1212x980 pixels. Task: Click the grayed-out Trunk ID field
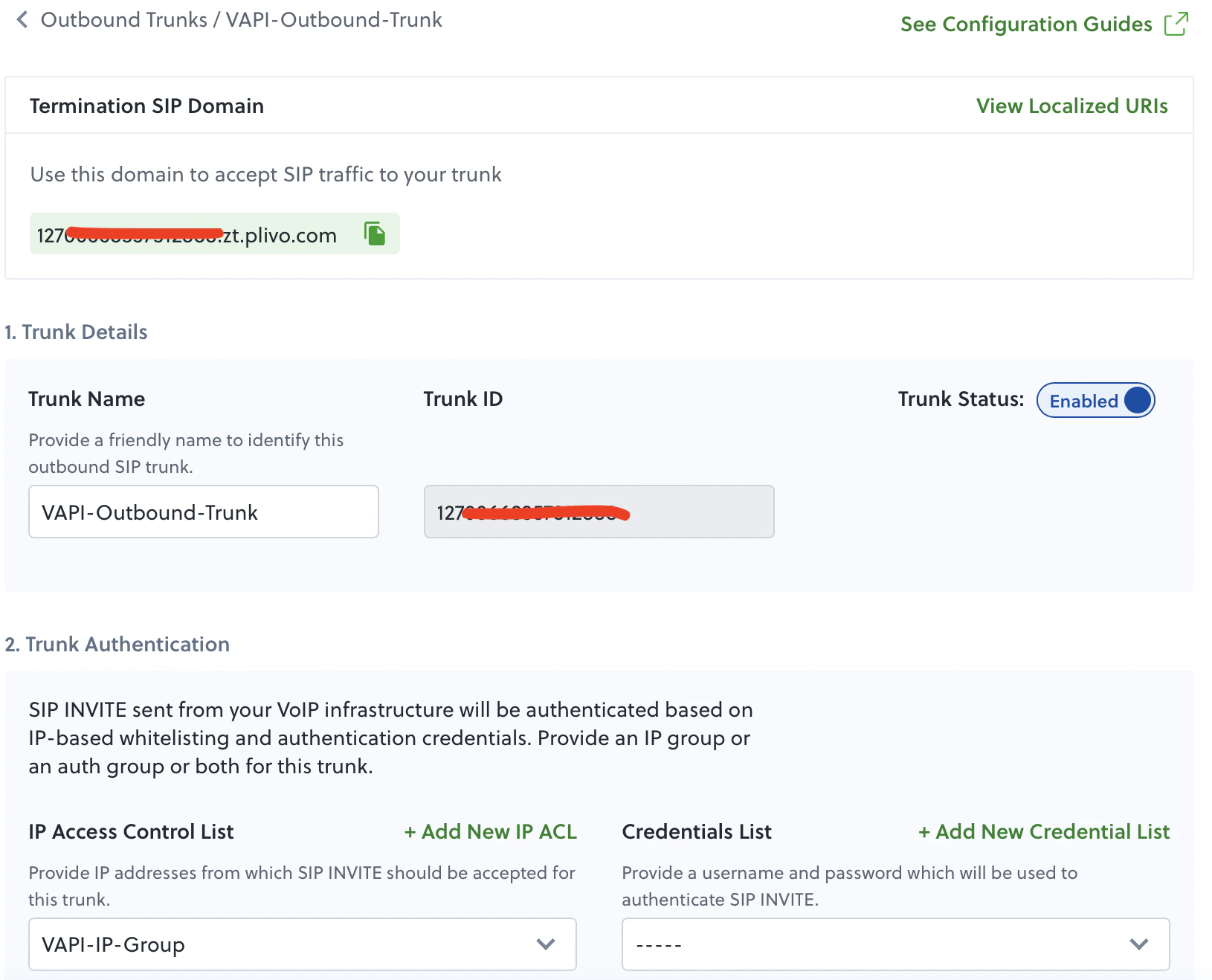[x=599, y=512]
